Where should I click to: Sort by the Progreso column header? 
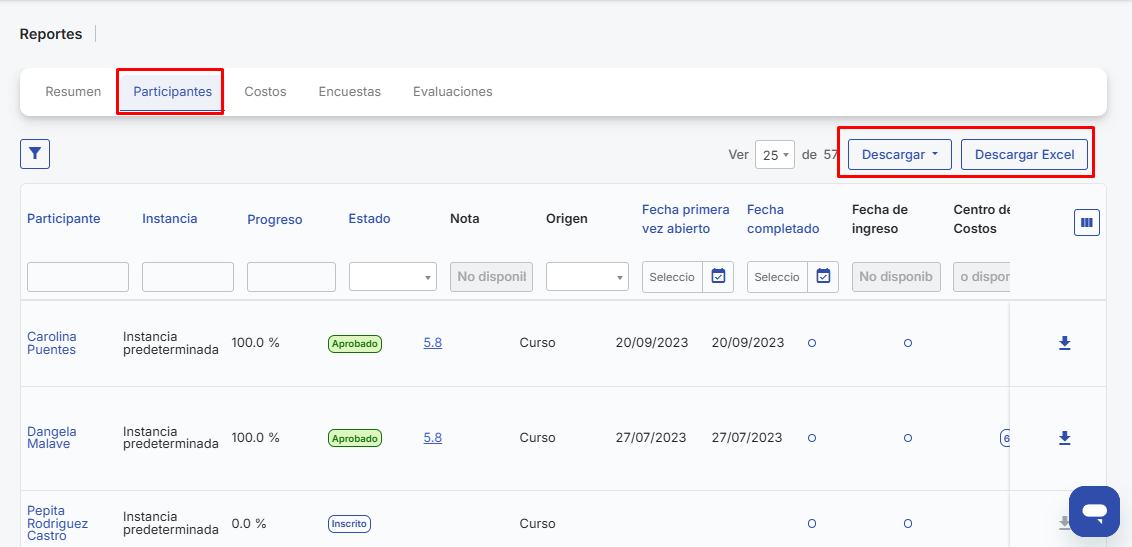(x=274, y=219)
